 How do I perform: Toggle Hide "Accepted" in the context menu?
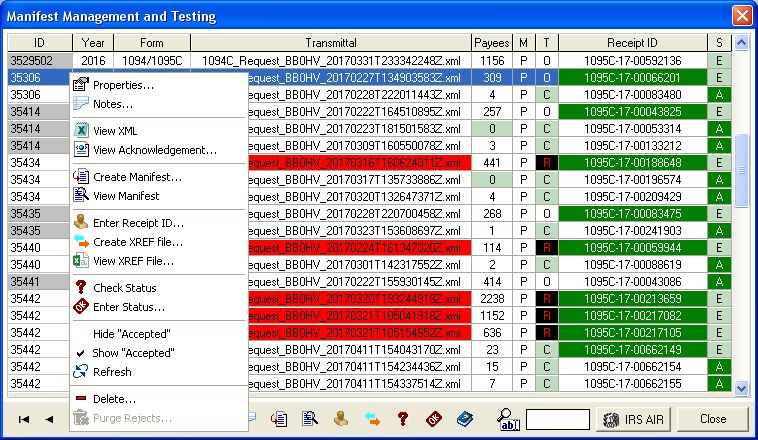tap(132, 334)
